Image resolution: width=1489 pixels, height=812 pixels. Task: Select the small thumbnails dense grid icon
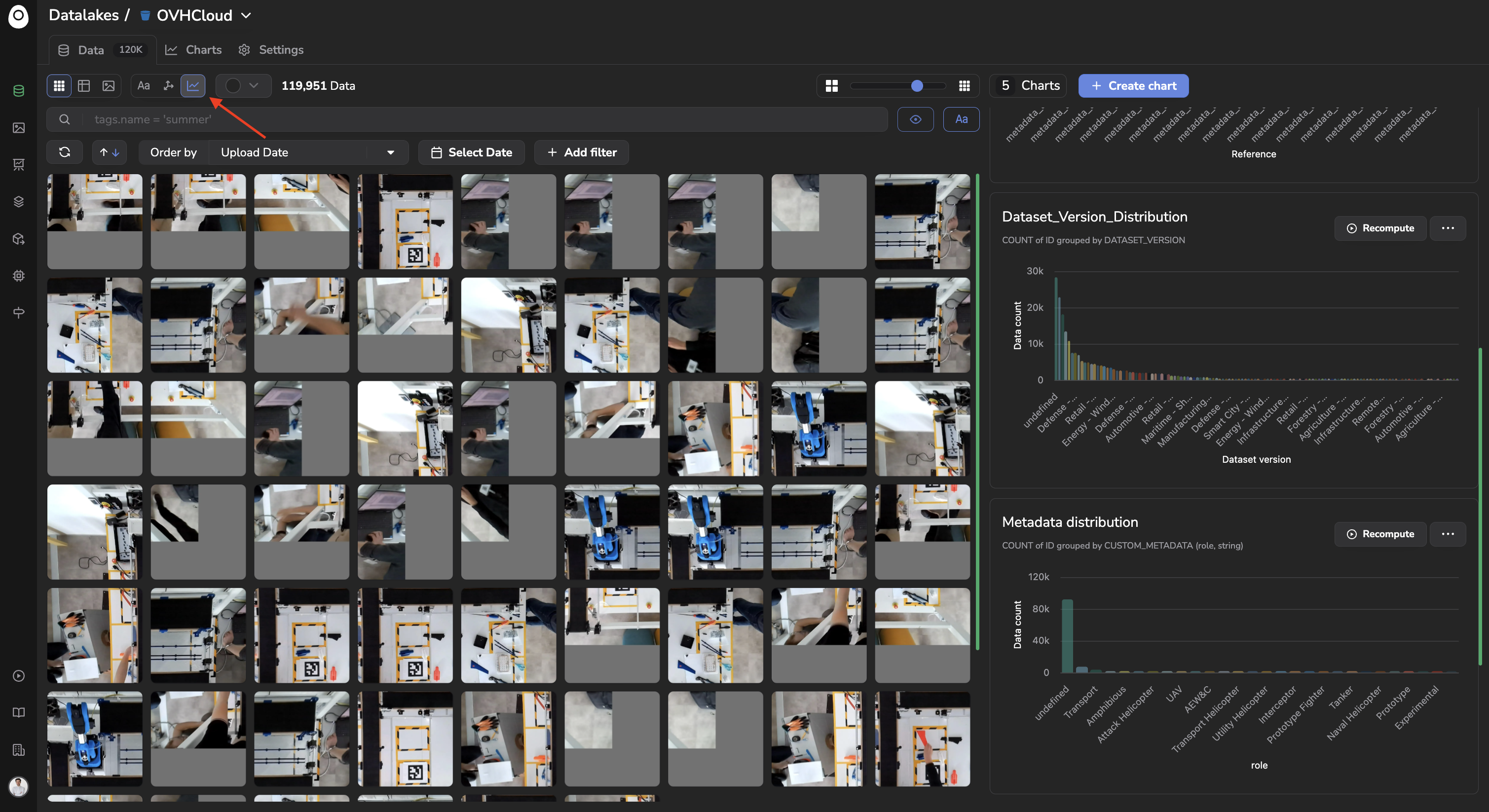(964, 85)
